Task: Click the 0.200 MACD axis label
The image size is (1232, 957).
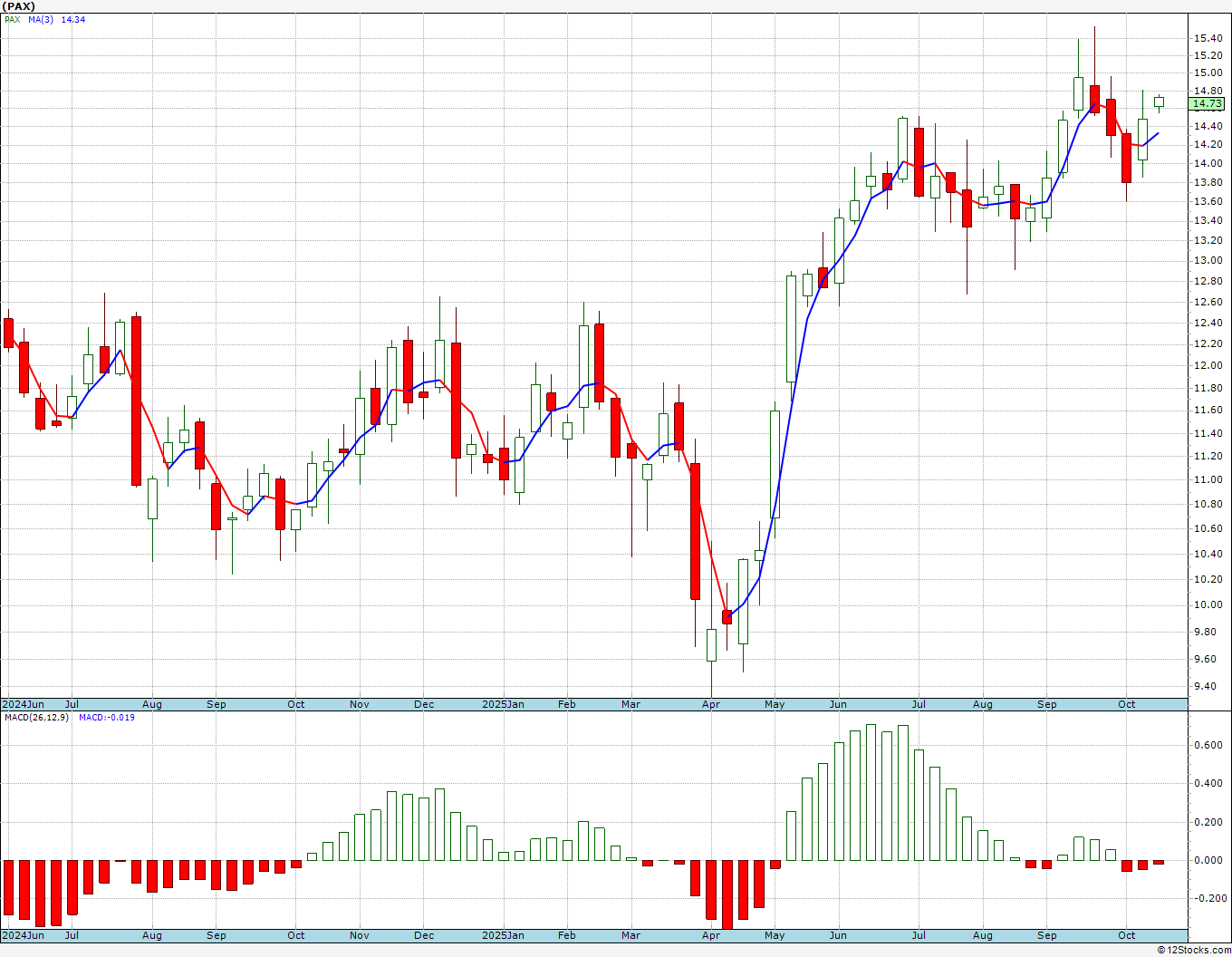Action: (x=1208, y=822)
